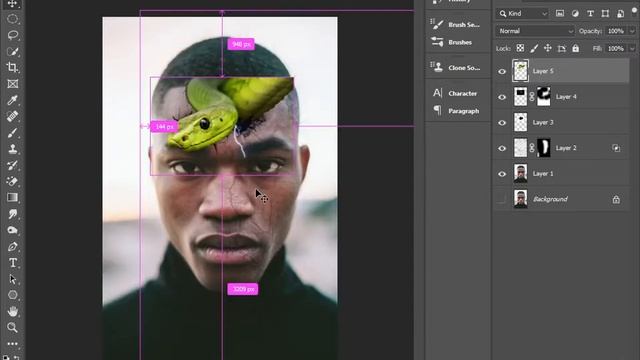Toggle the layer filtering on/off switch
640x360 pixels.
[x=634, y=11]
